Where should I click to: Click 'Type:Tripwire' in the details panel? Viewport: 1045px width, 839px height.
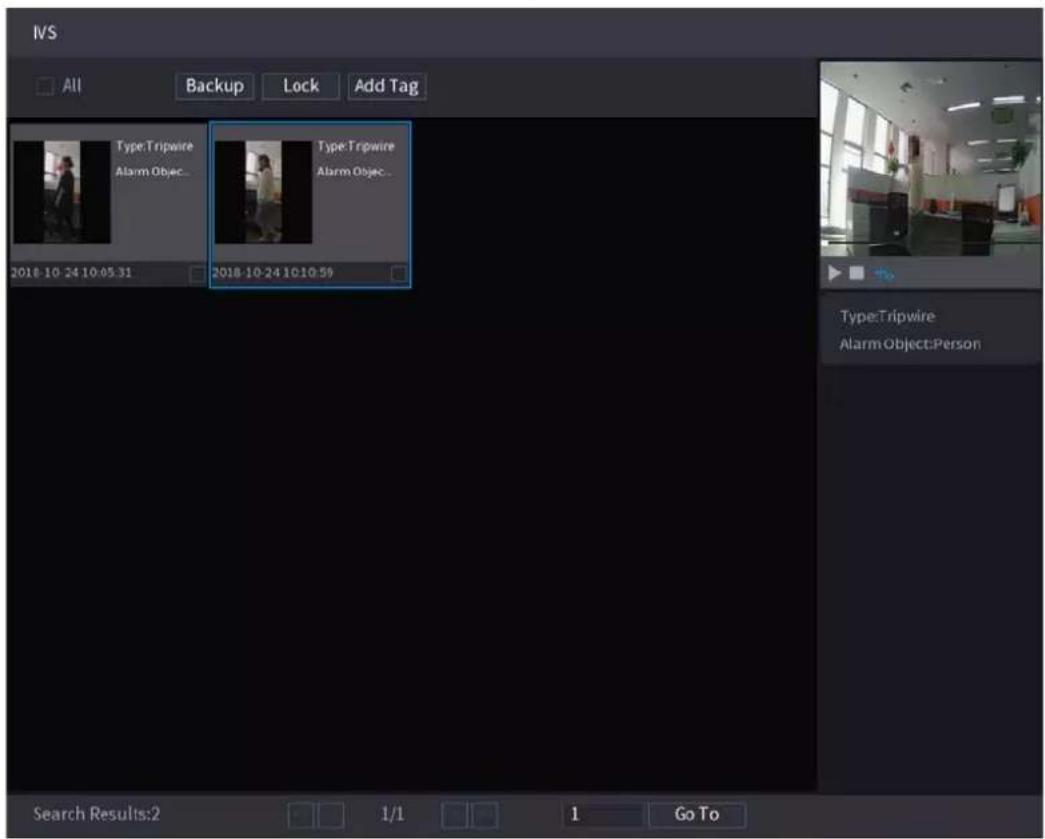coord(887,316)
